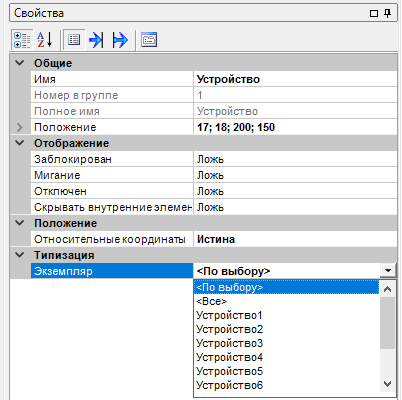Open the property pages window icon

pos(149,40)
